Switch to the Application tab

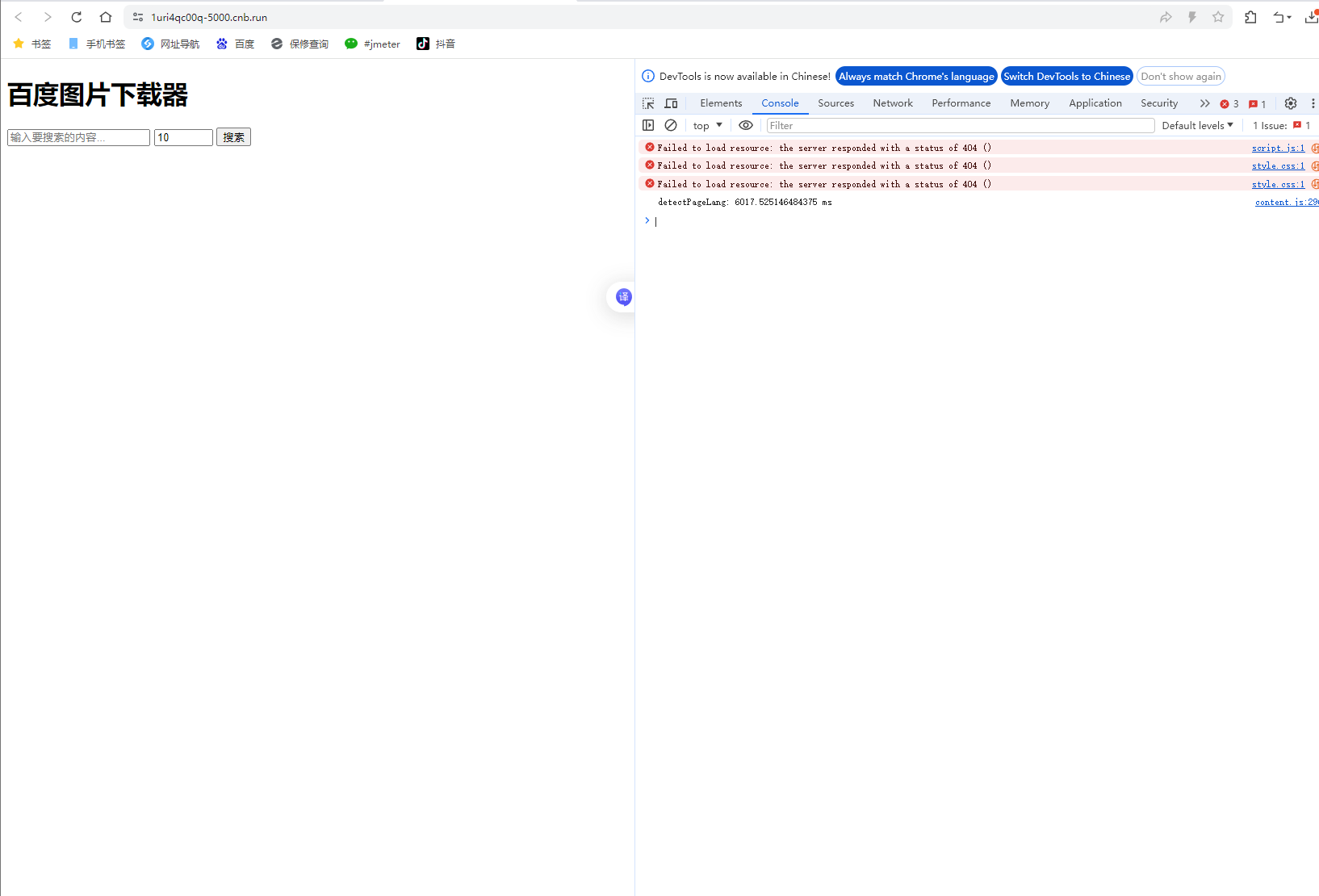click(1095, 103)
